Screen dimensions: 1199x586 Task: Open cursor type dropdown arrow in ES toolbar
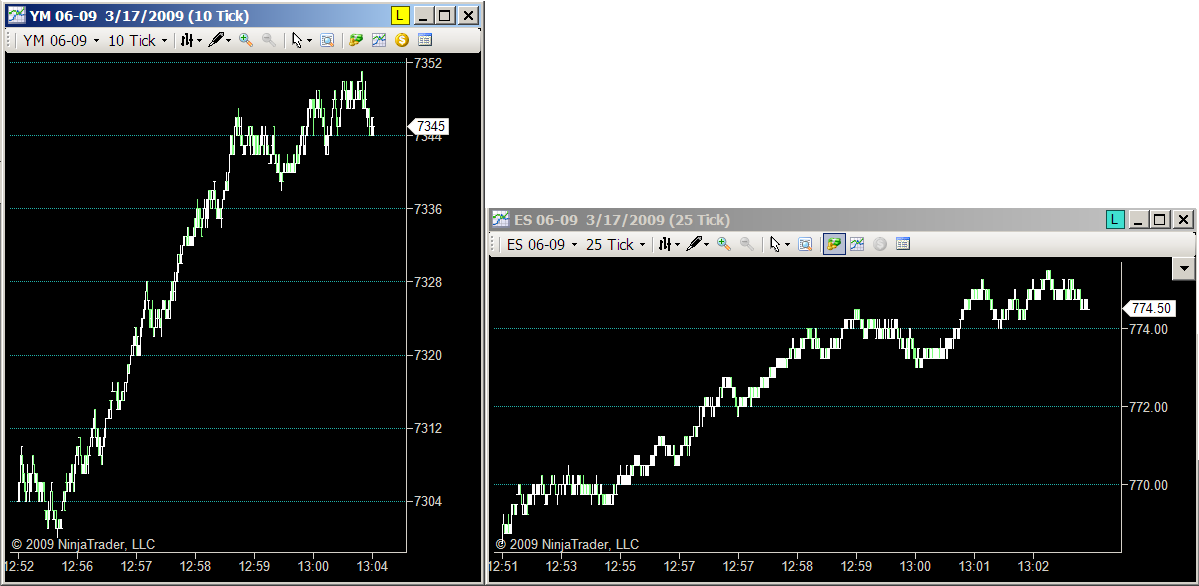[787, 245]
